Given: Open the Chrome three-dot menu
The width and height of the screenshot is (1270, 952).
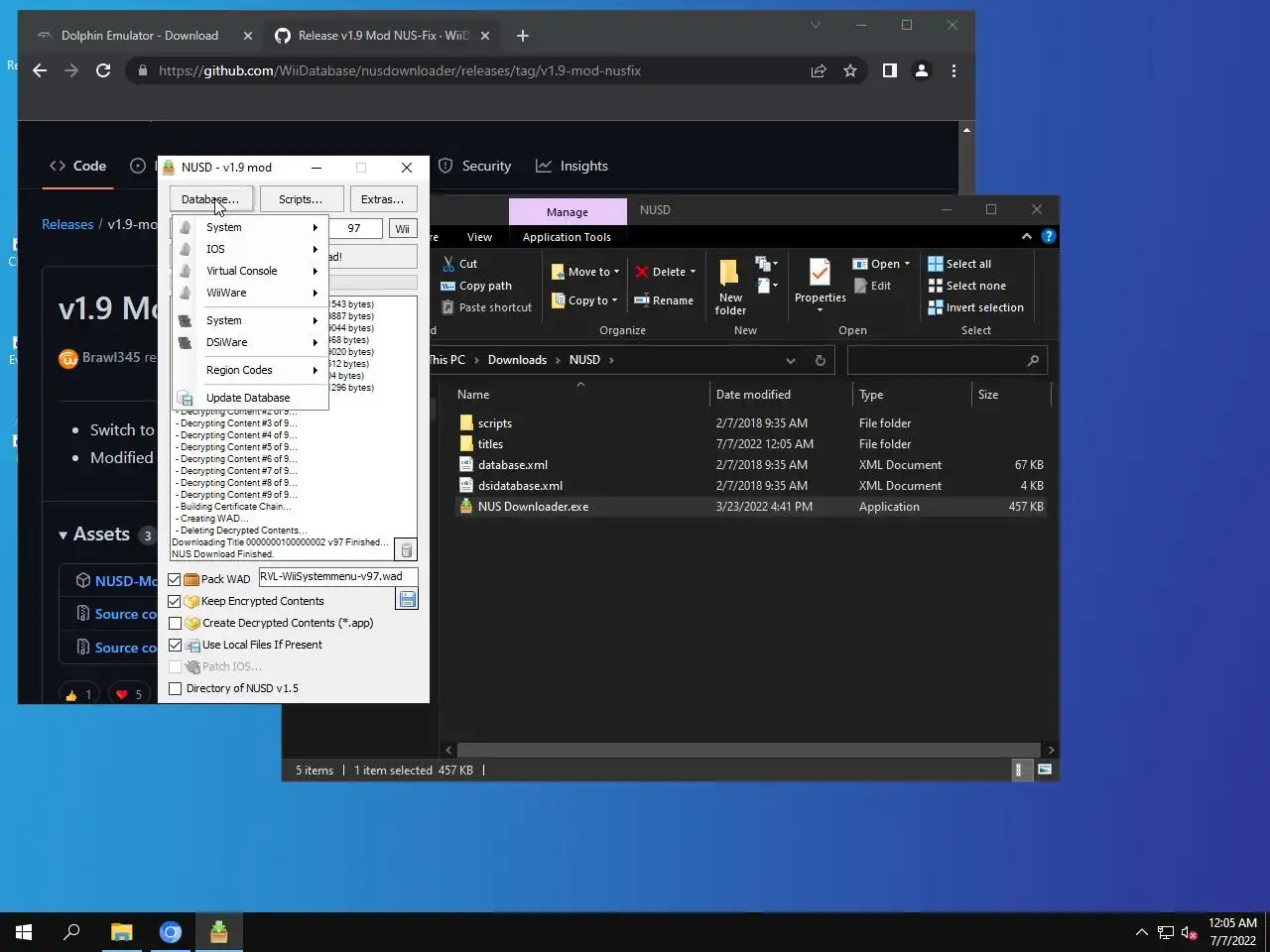Looking at the screenshot, I should (953, 70).
